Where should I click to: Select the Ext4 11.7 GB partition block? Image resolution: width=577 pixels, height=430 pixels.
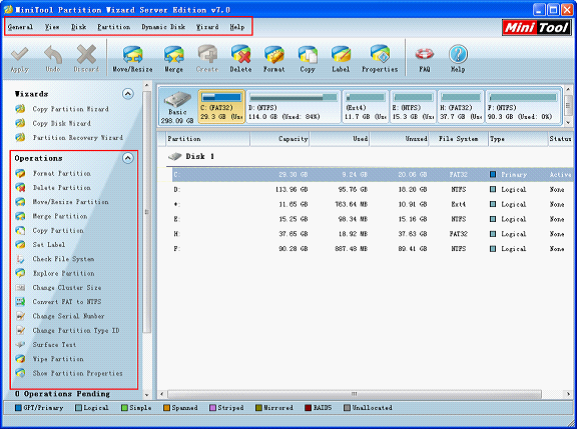coord(365,107)
